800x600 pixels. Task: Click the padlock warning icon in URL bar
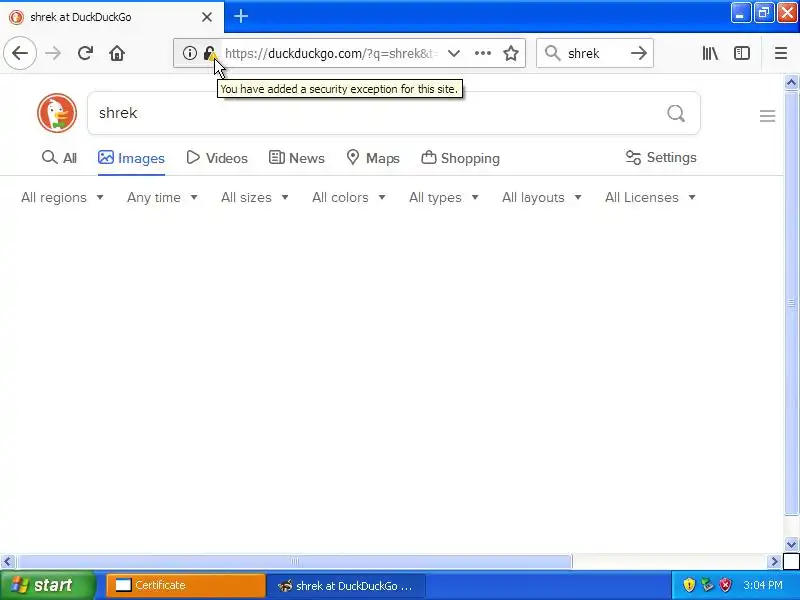209,53
